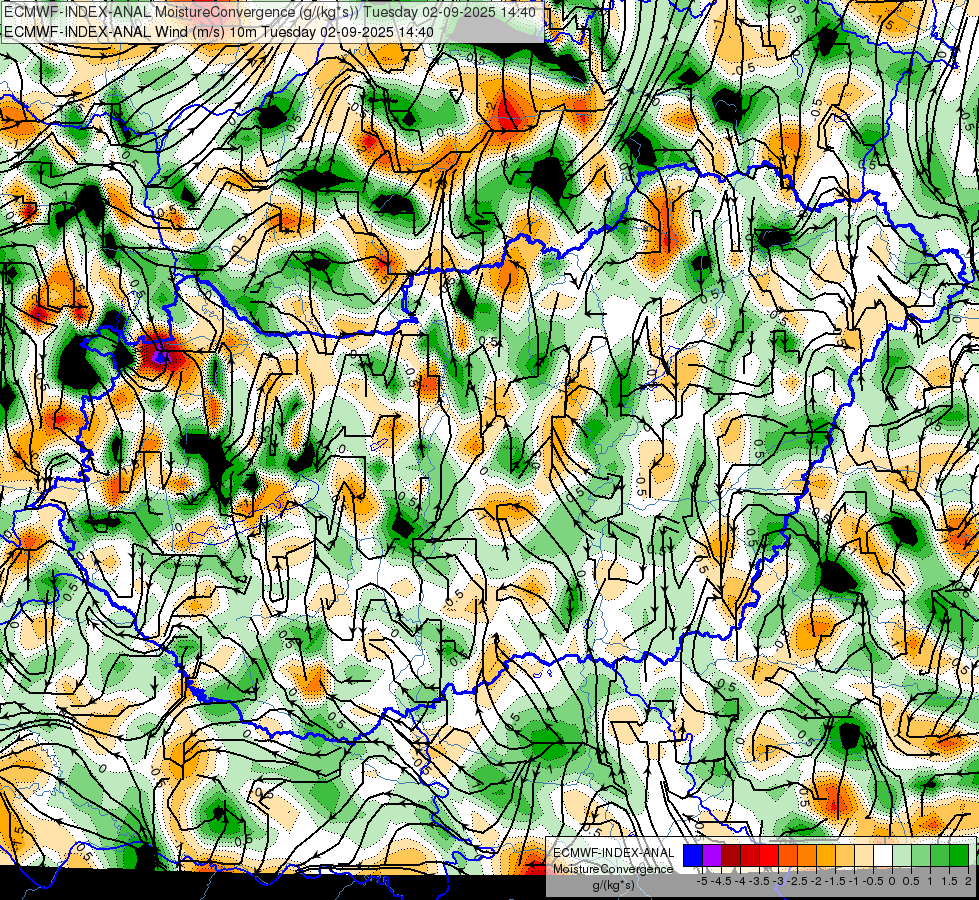Pick the amber swatch between -2 and -1.5
The image size is (979, 900).
click(x=825, y=856)
